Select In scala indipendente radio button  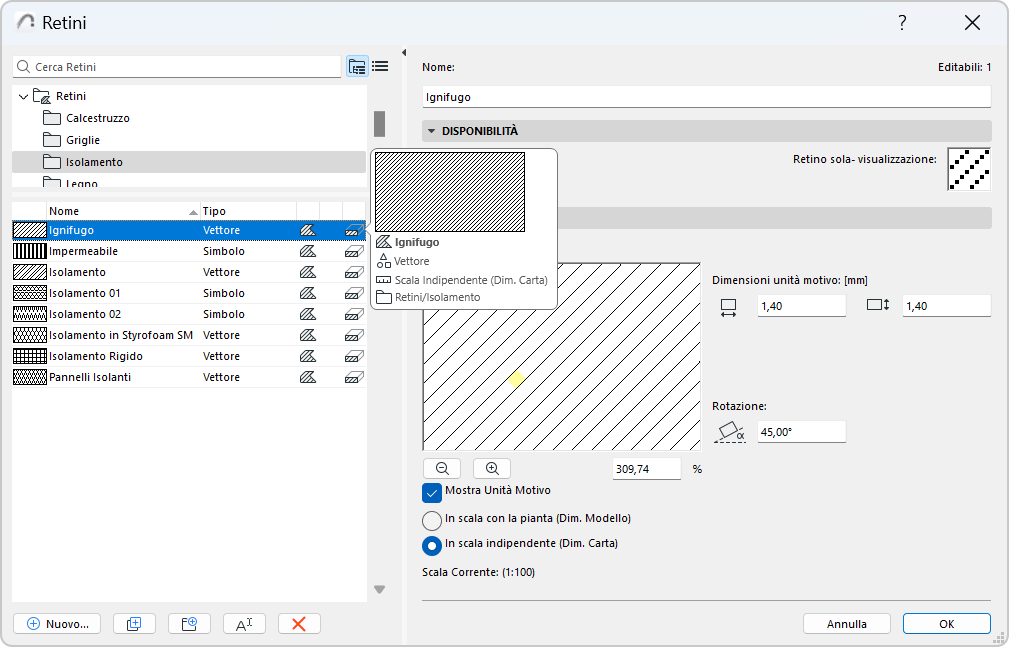[x=432, y=545]
